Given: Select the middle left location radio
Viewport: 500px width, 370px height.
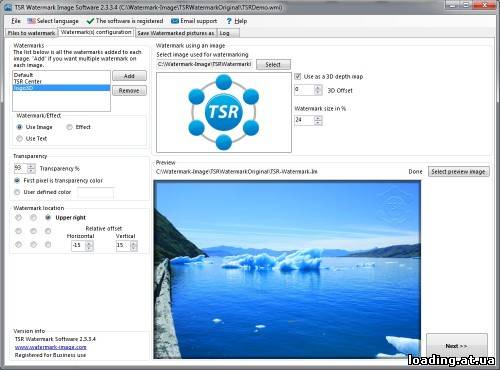Looking at the screenshot, I should (x=19, y=231).
